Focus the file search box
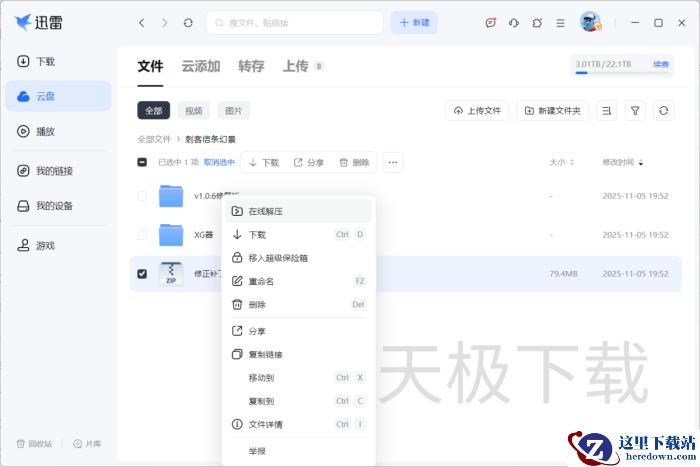 click(x=295, y=23)
